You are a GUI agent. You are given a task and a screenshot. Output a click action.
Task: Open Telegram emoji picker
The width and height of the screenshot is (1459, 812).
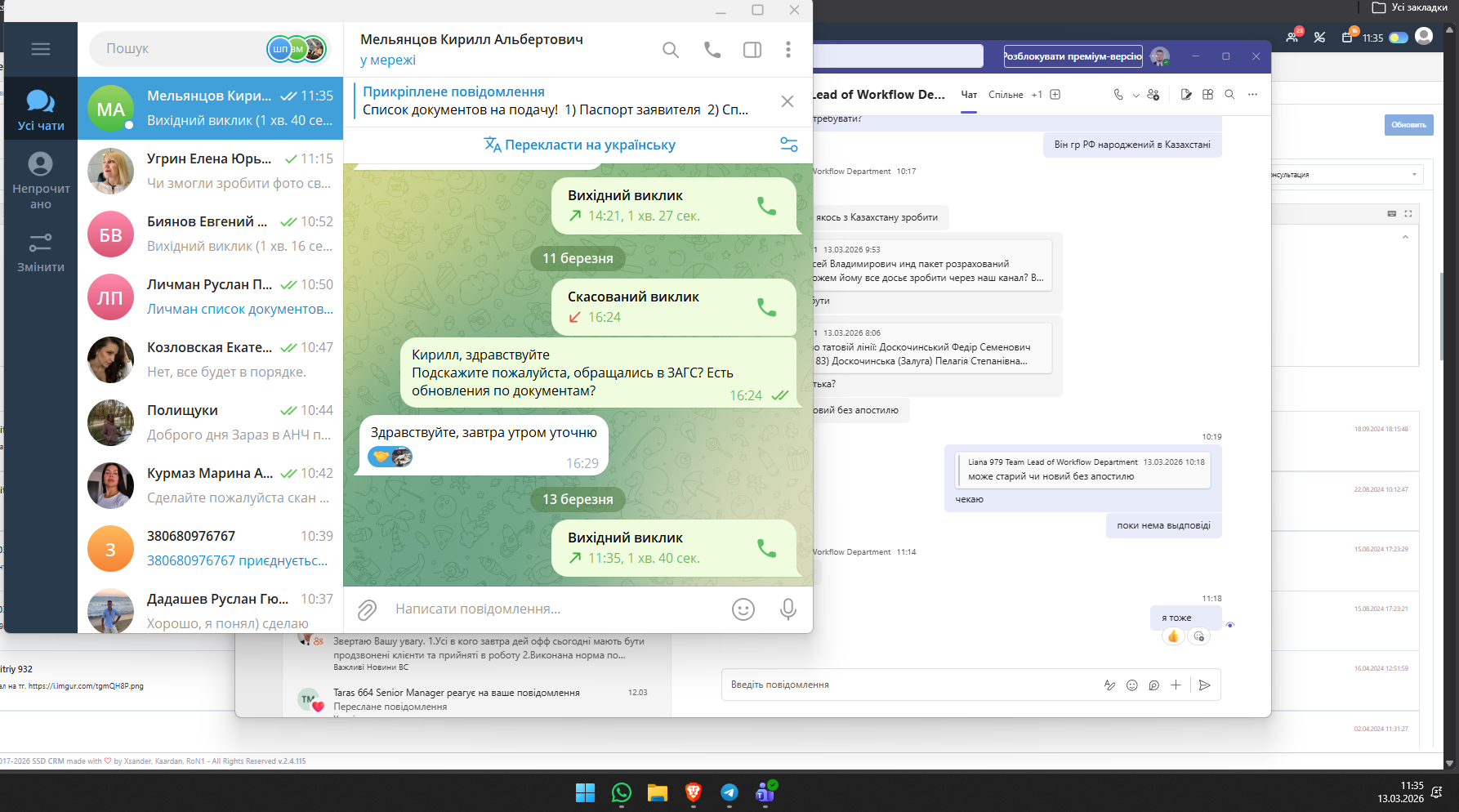pos(743,609)
